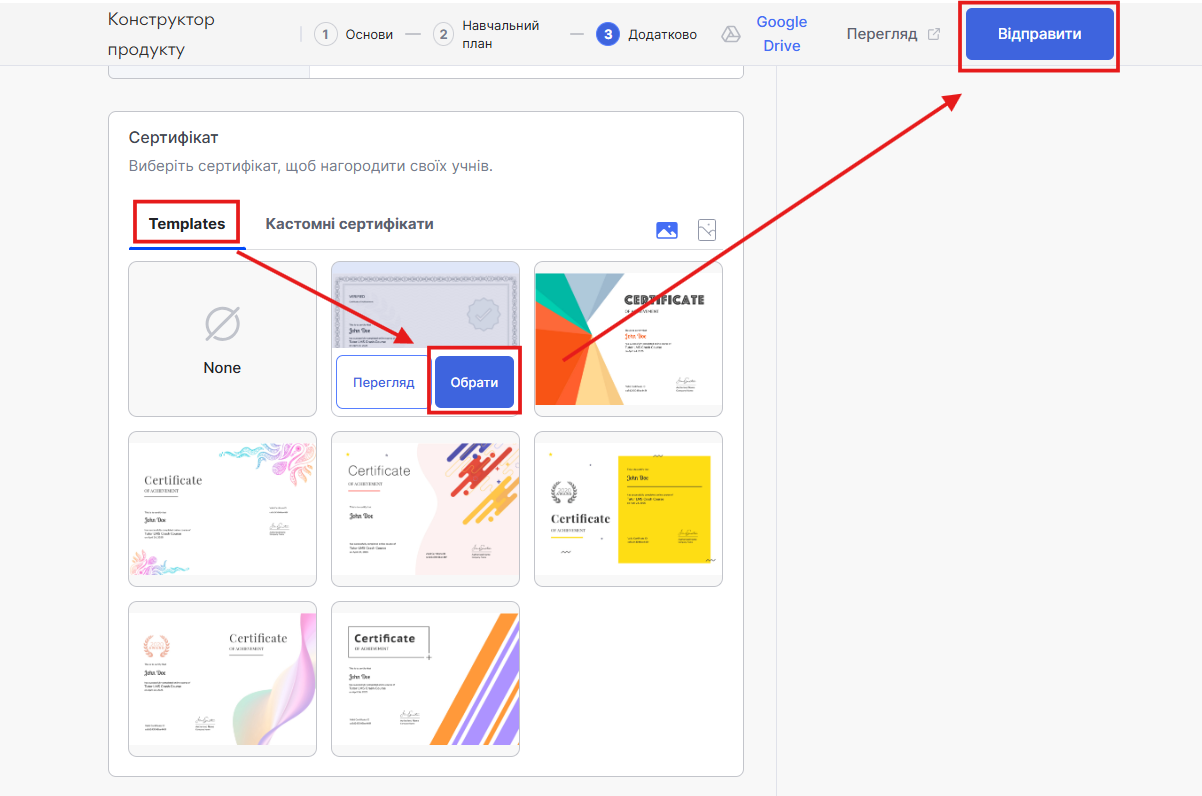Pick the floral swirl corner certificate template
The image size is (1202, 796).
[x=222, y=509]
